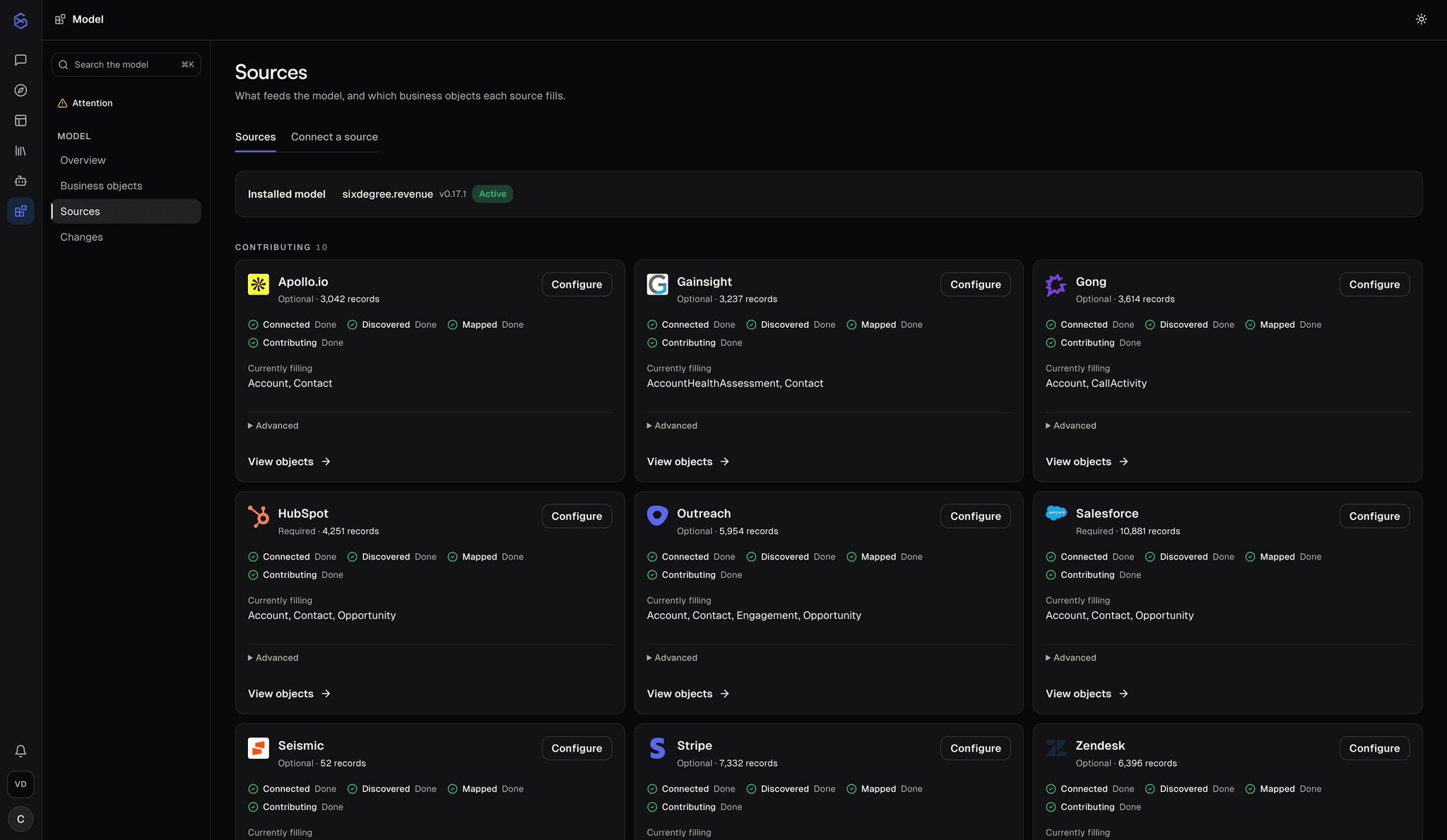Configure the Stripe source
The height and width of the screenshot is (840, 1447).
pyautogui.click(x=975, y=748)
